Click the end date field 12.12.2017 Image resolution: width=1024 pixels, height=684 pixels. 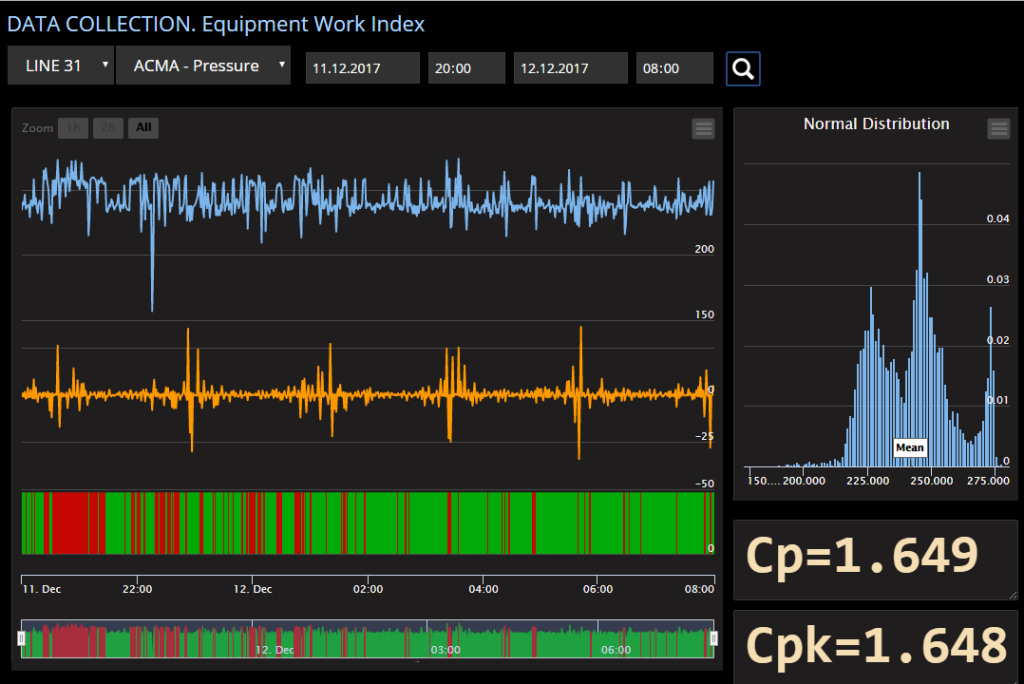pyautogui.click(x=570, y=68)
